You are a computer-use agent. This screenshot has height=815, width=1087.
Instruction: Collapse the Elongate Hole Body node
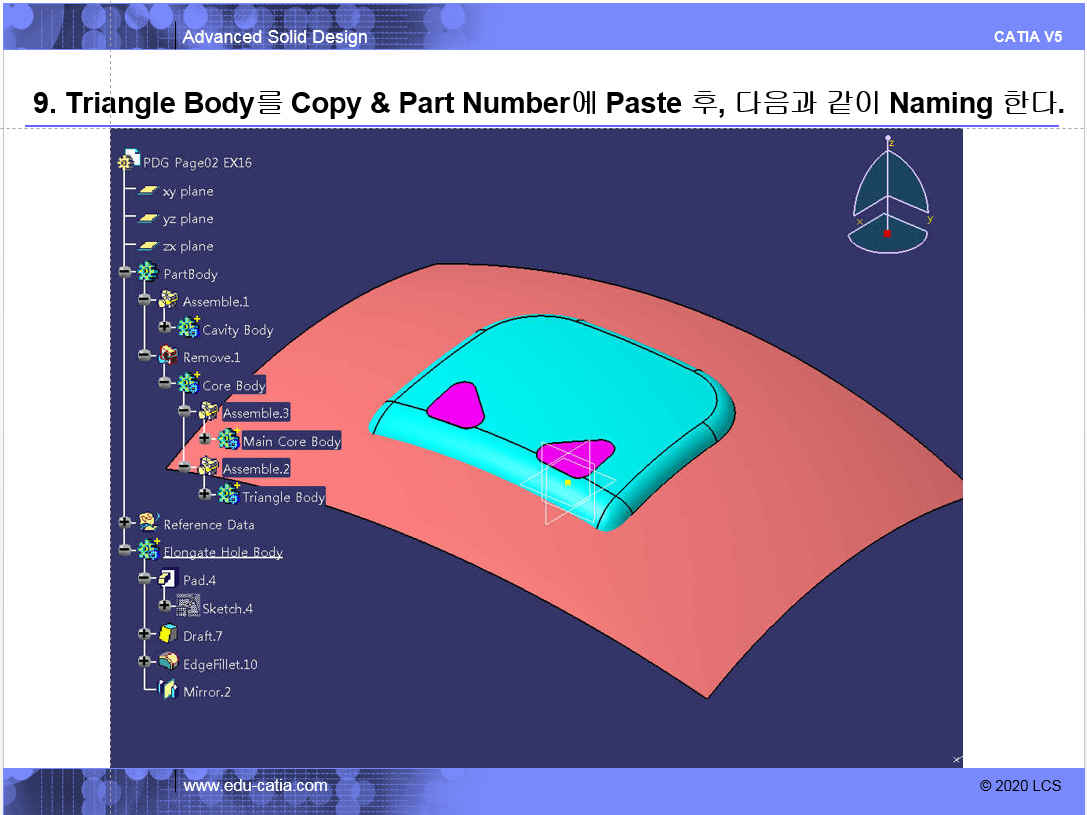pyautogui.click(x=124, y=550)
